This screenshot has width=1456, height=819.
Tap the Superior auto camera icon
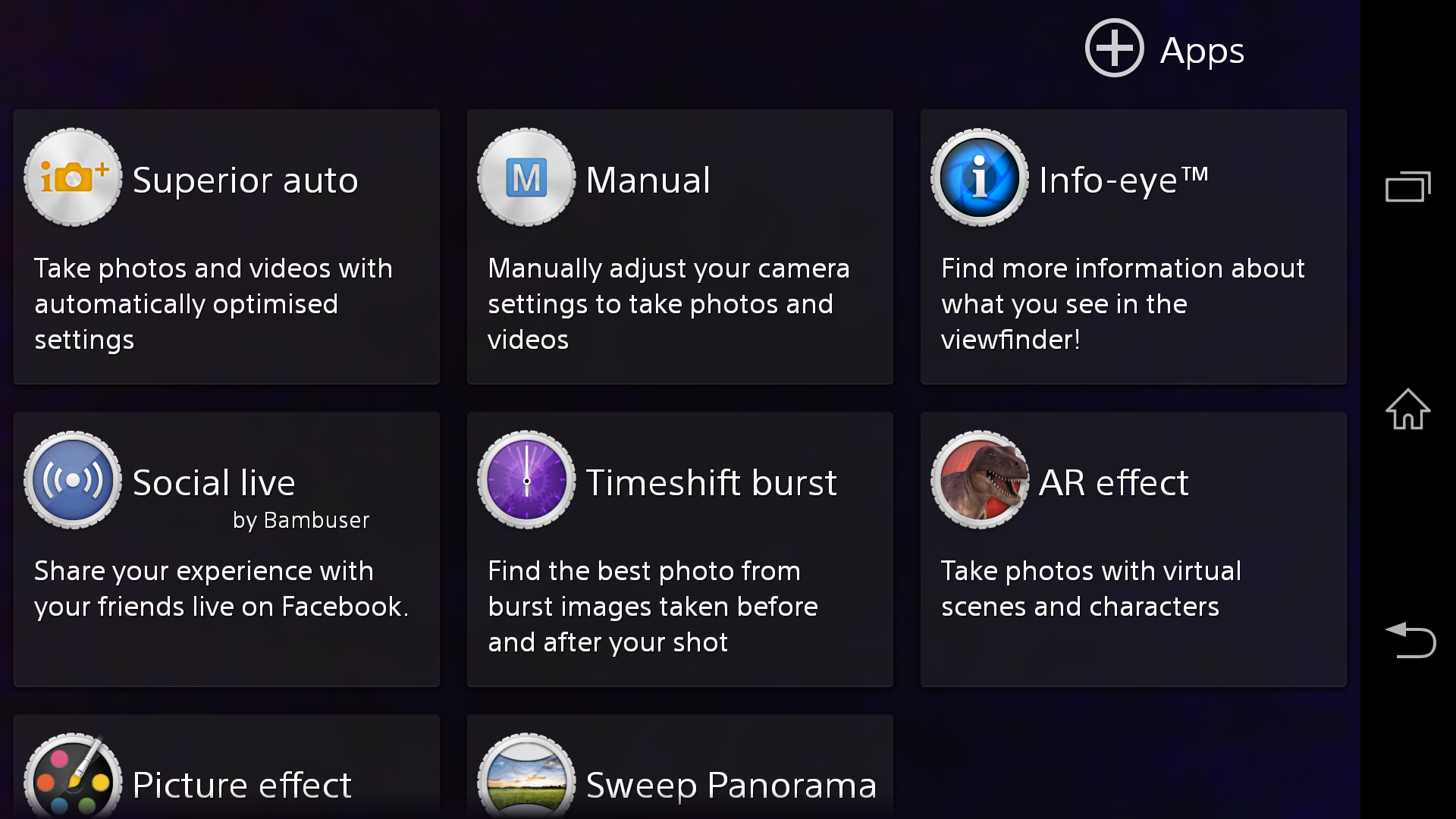(73, 177)
